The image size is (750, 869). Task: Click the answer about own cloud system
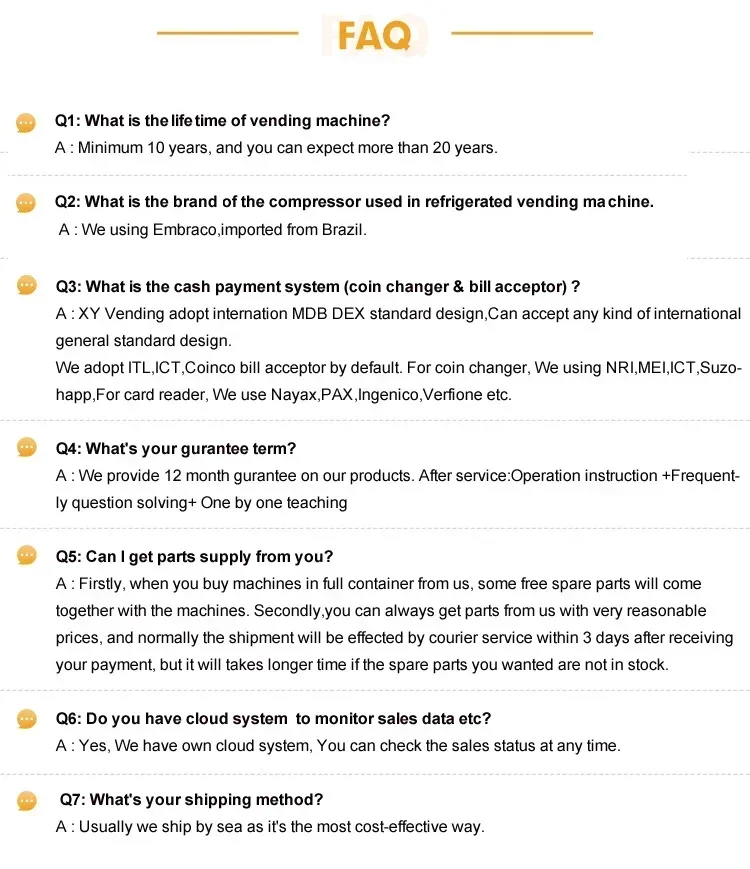338,746
